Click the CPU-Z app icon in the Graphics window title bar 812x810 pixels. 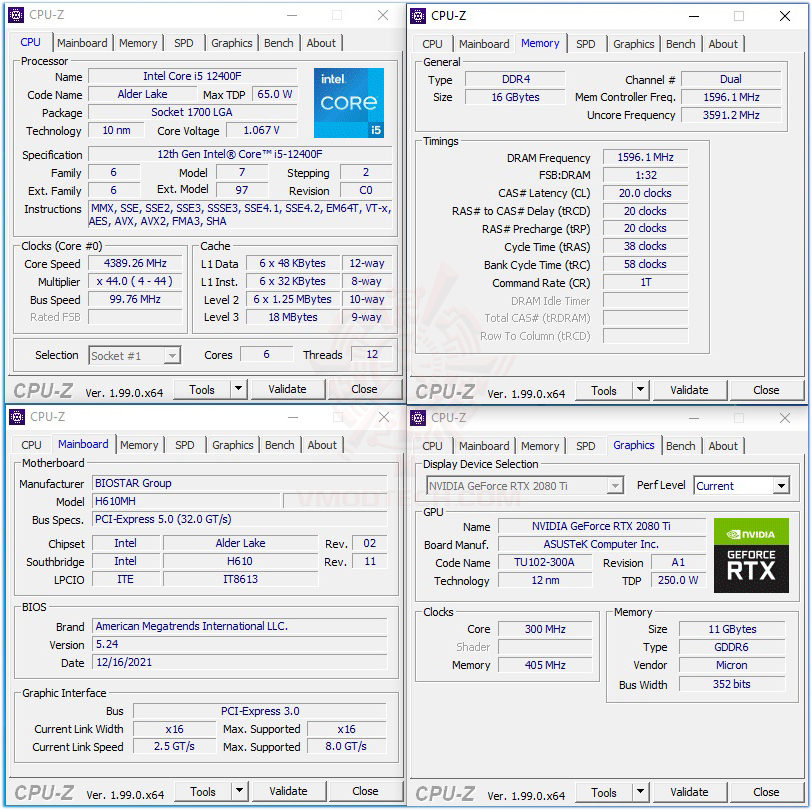418,418
